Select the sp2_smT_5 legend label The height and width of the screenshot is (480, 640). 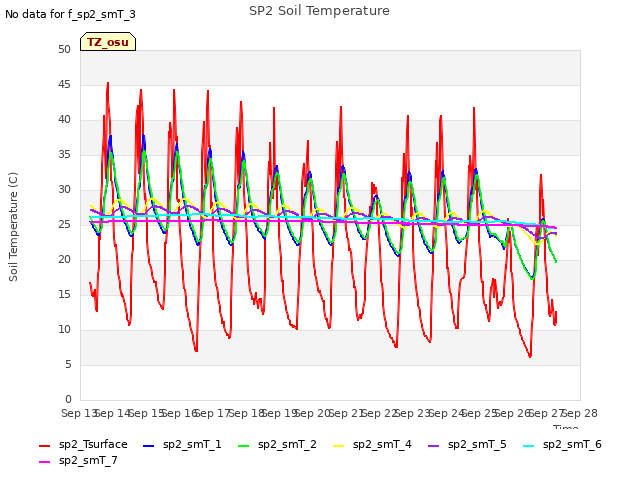[x=477, y=444]
